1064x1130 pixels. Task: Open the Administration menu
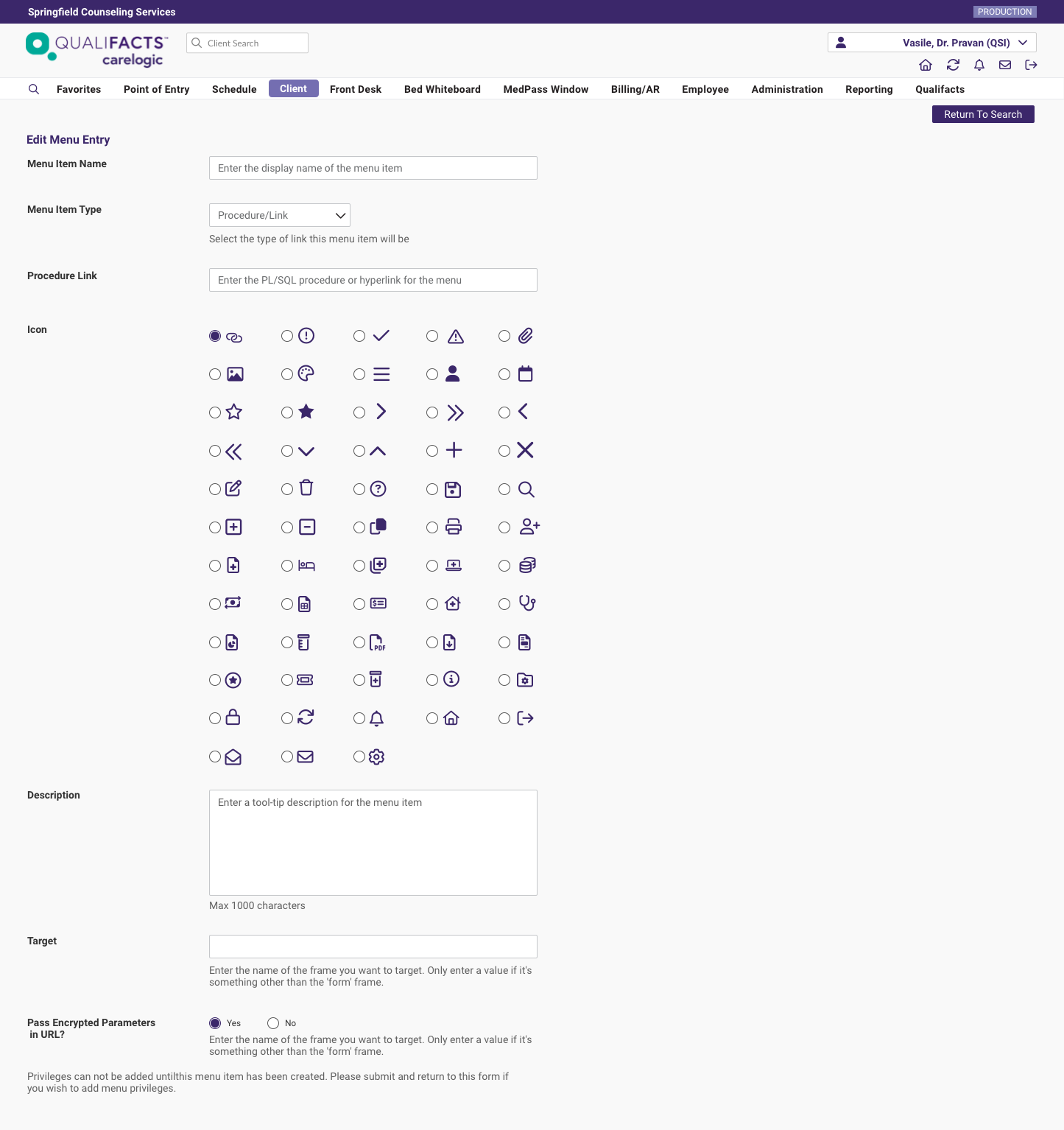(786, 89)
